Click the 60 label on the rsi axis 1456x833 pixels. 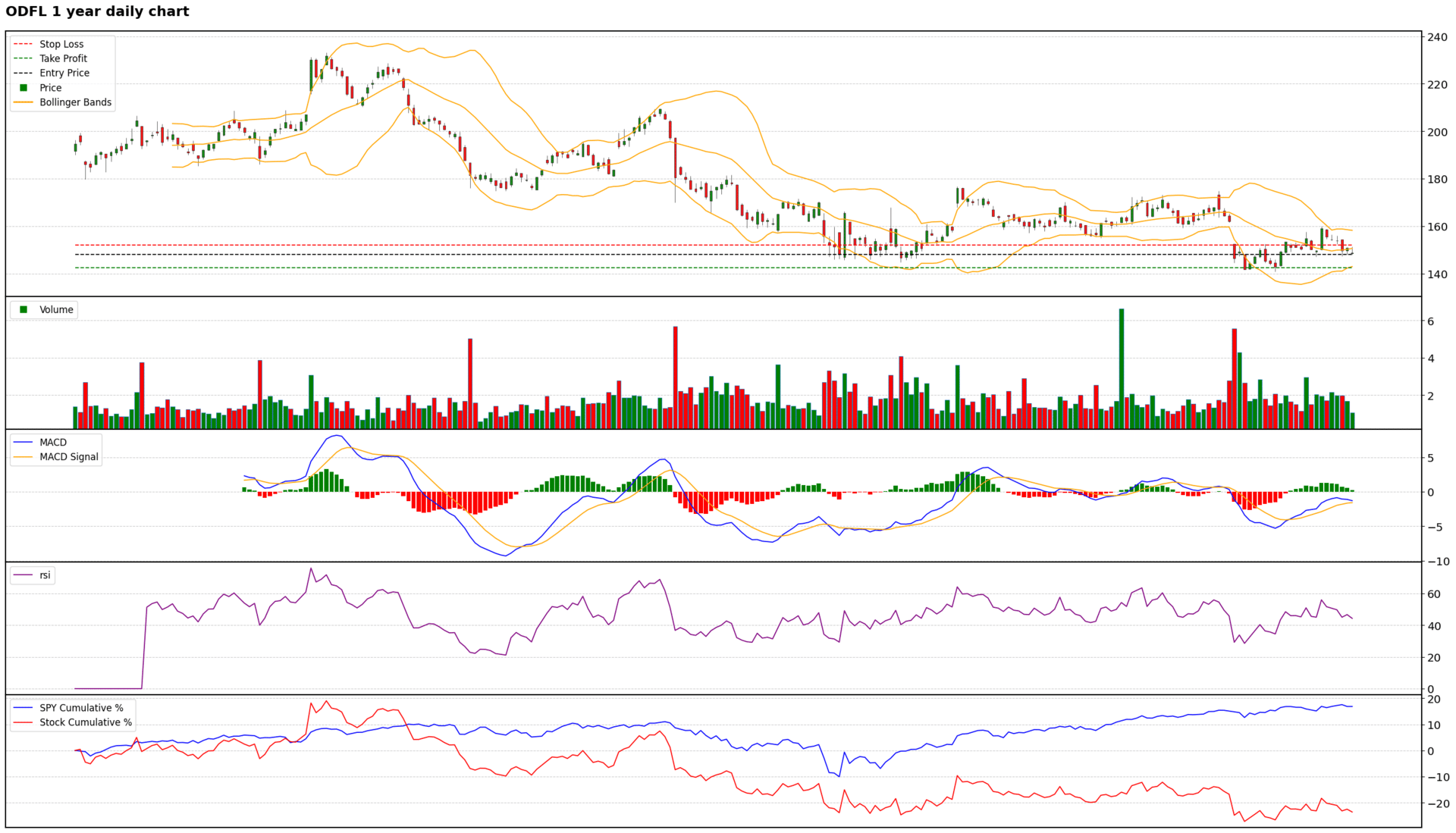point(1434,594)
